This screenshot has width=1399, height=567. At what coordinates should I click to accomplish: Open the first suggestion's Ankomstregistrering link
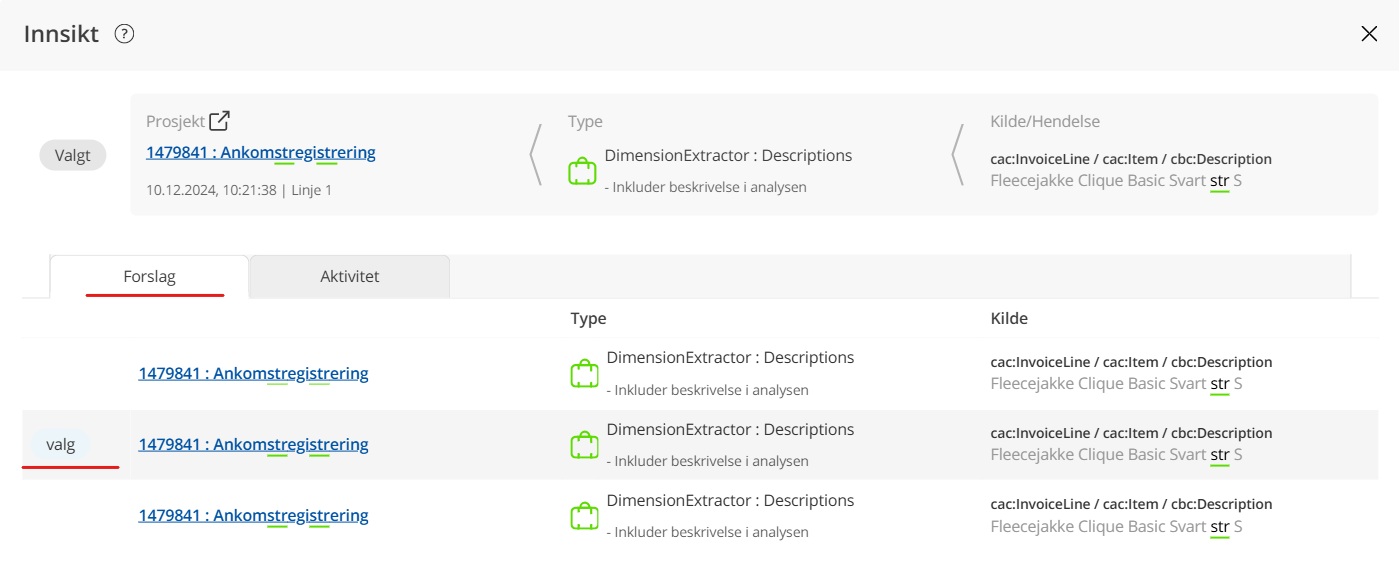(253, 374)
